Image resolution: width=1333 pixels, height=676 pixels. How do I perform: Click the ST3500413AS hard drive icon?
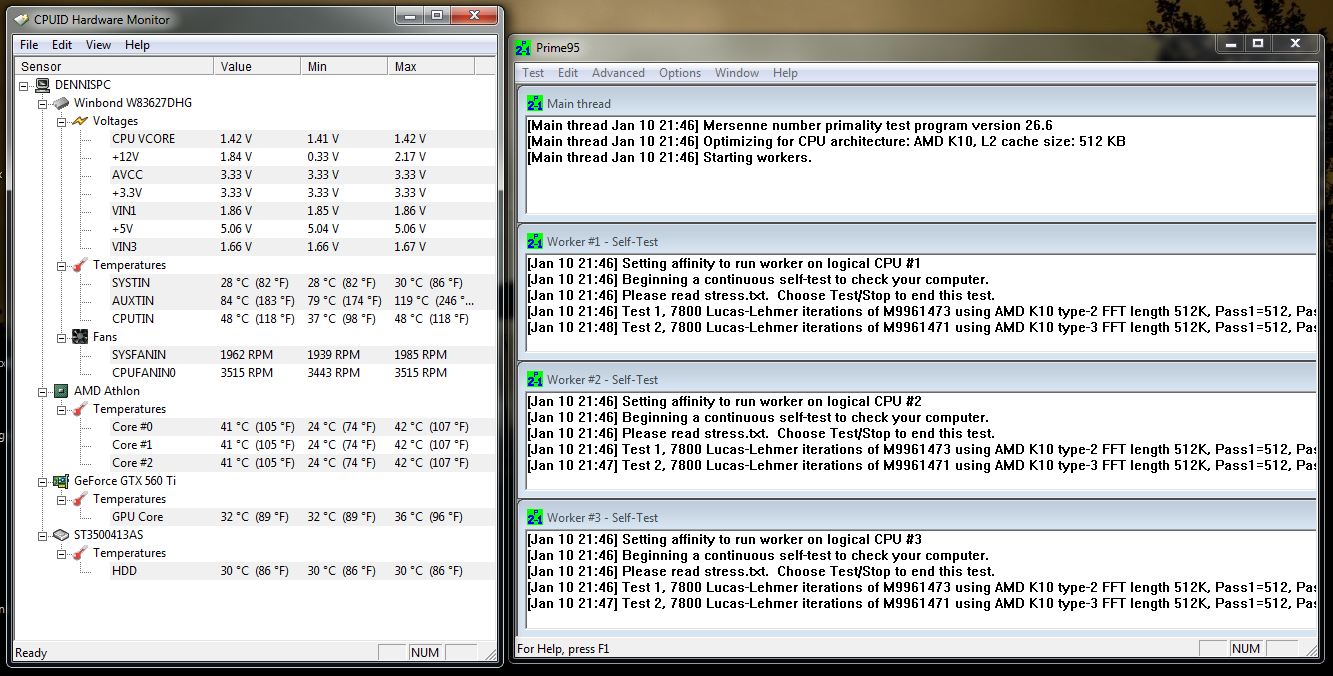coord(61,535)
